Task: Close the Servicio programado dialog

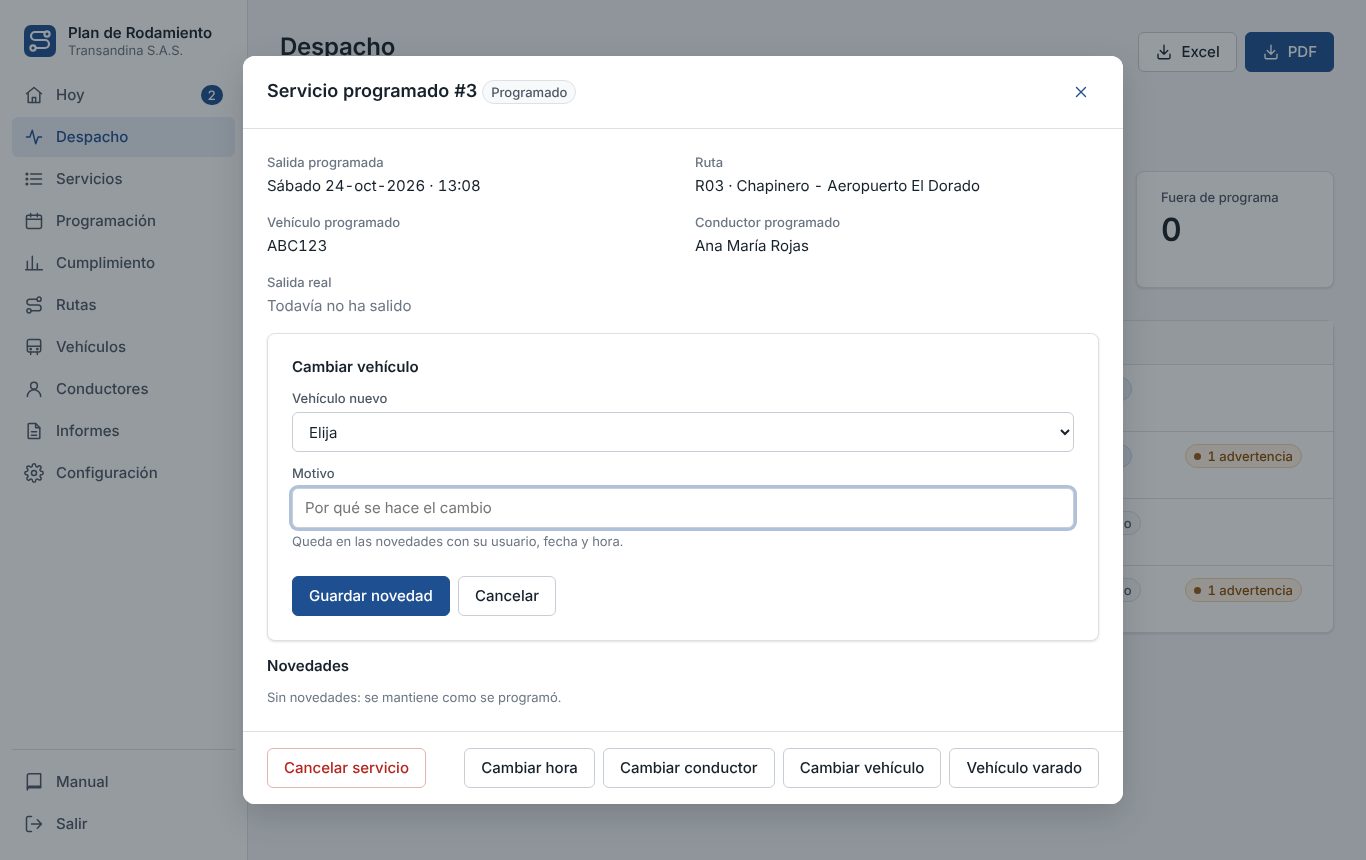Action: pyautogui.click(x=1081, y=92)
